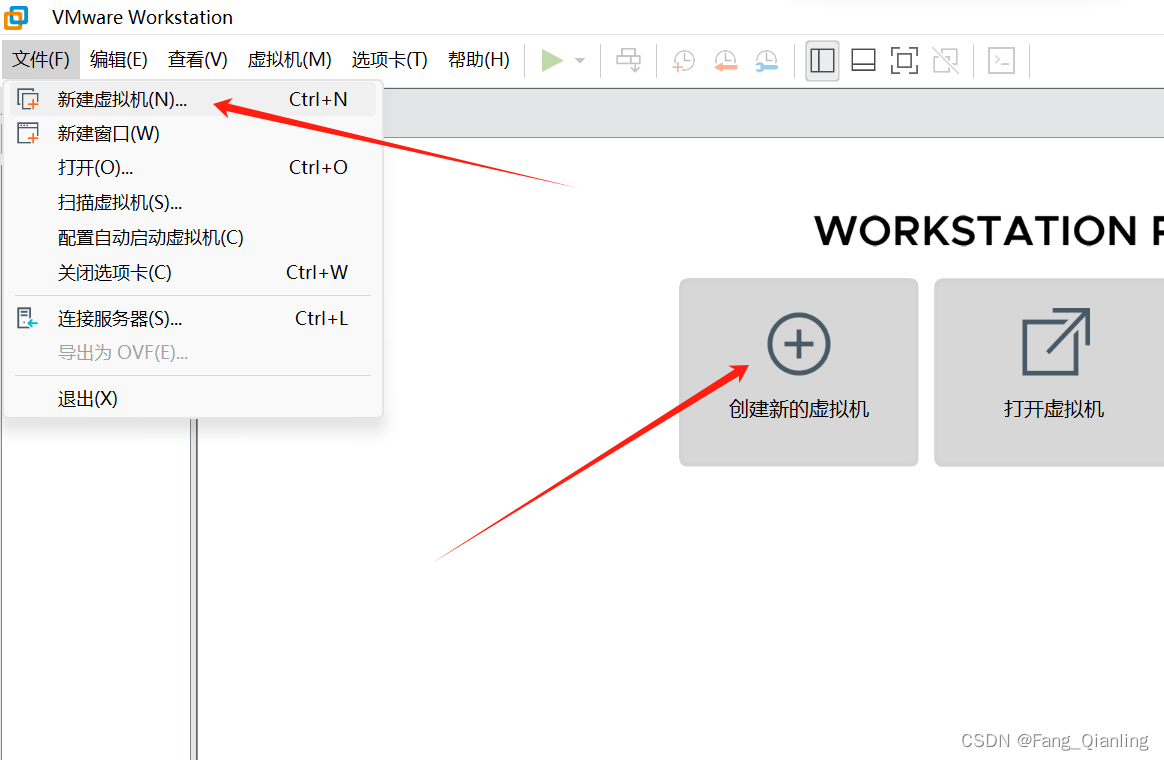Click the Ctrl+L shortcut label
The height and width of the screenshot is (760, 1164).
[x=321, y=318]
